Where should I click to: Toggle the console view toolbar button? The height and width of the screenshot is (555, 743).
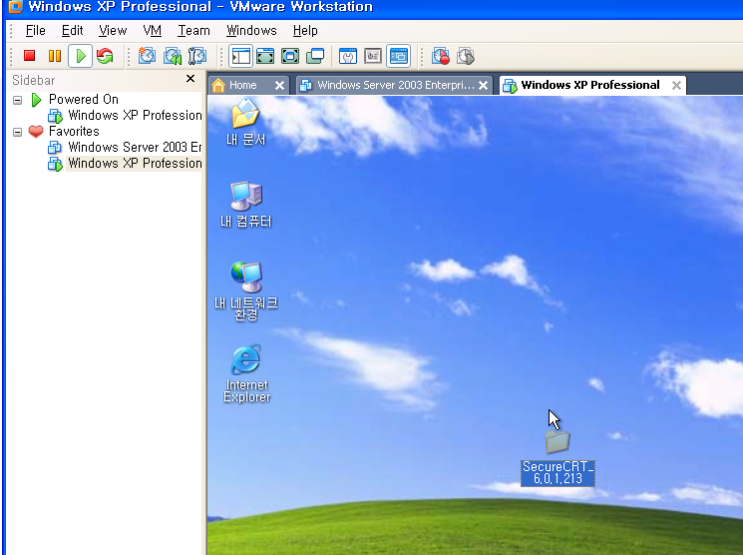[x=399, y=56]
